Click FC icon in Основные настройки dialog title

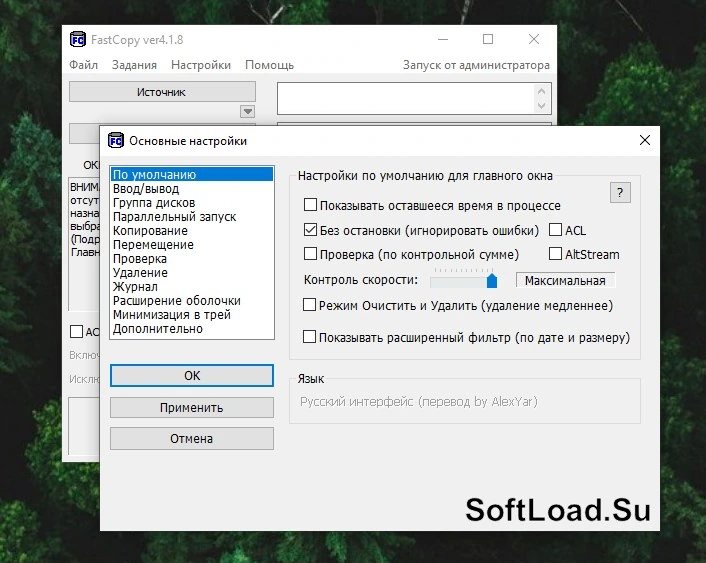pyautogui.click(x=116, y=141)
